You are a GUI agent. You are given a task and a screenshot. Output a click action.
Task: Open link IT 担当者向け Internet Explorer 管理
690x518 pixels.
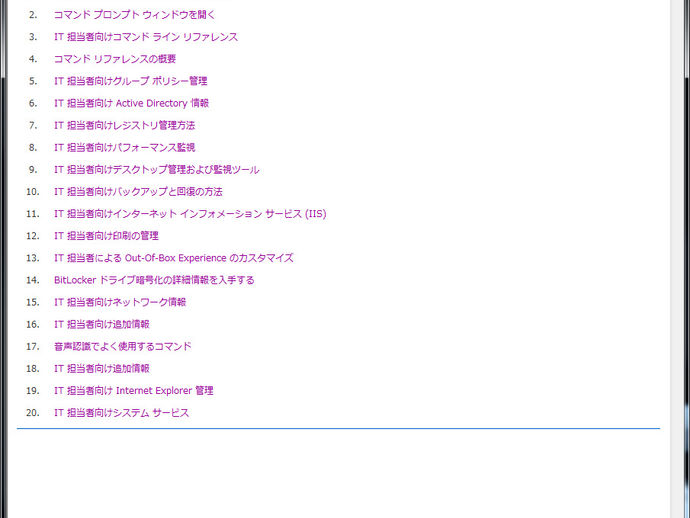pyautogui.click(x=134, y=390)
